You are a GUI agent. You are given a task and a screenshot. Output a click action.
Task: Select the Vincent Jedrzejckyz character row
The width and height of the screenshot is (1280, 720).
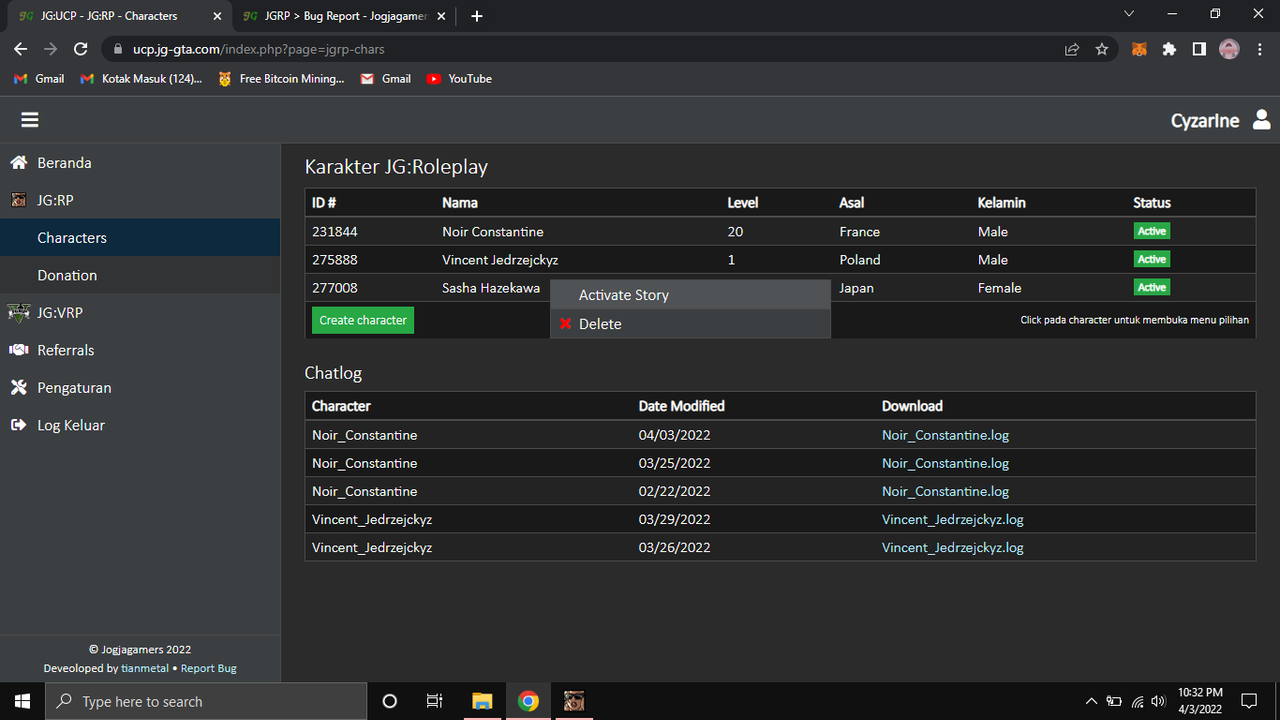[x=780, y=259]
